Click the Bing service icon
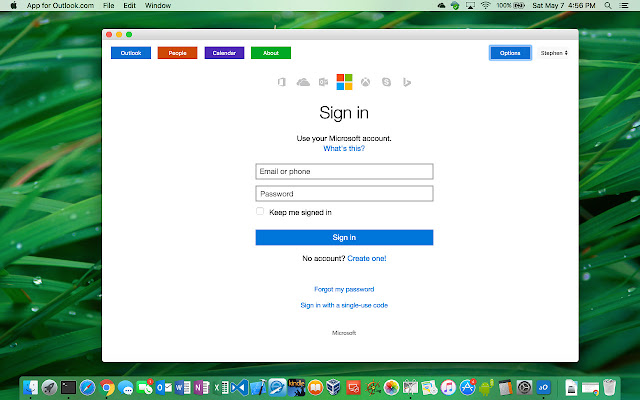The image size is (640, 400). click(407, 82)
